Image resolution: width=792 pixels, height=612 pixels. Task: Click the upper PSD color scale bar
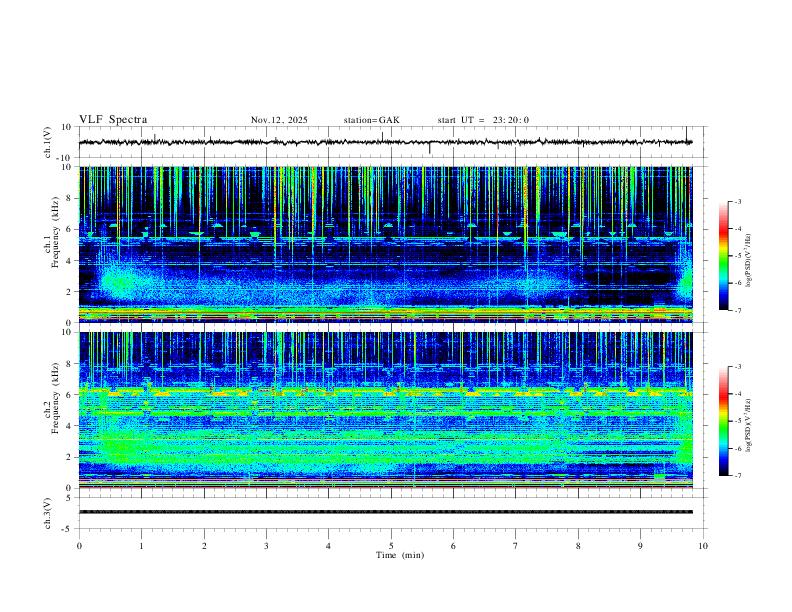pyautogui.click(x=723, y=255)
